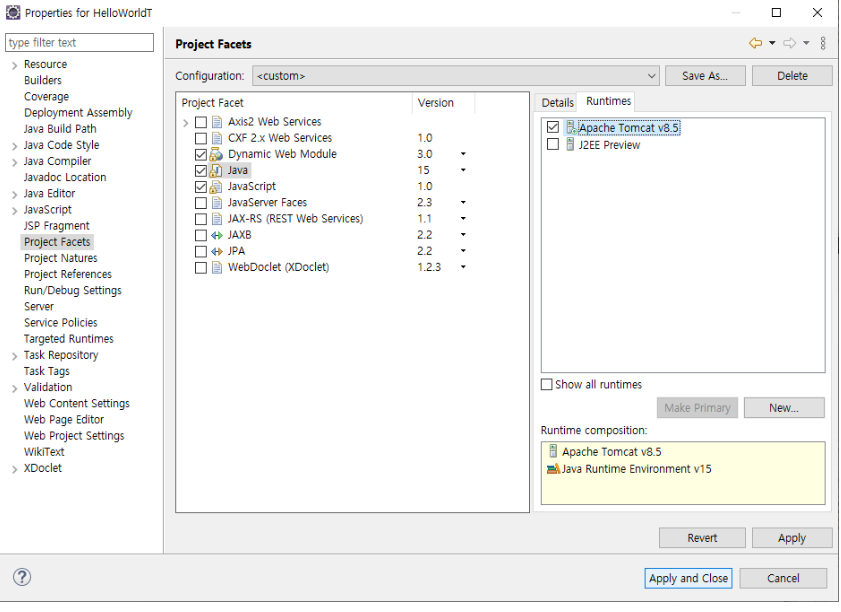
Task: Open back history dropdown arrow
Action: click(772, 43)
